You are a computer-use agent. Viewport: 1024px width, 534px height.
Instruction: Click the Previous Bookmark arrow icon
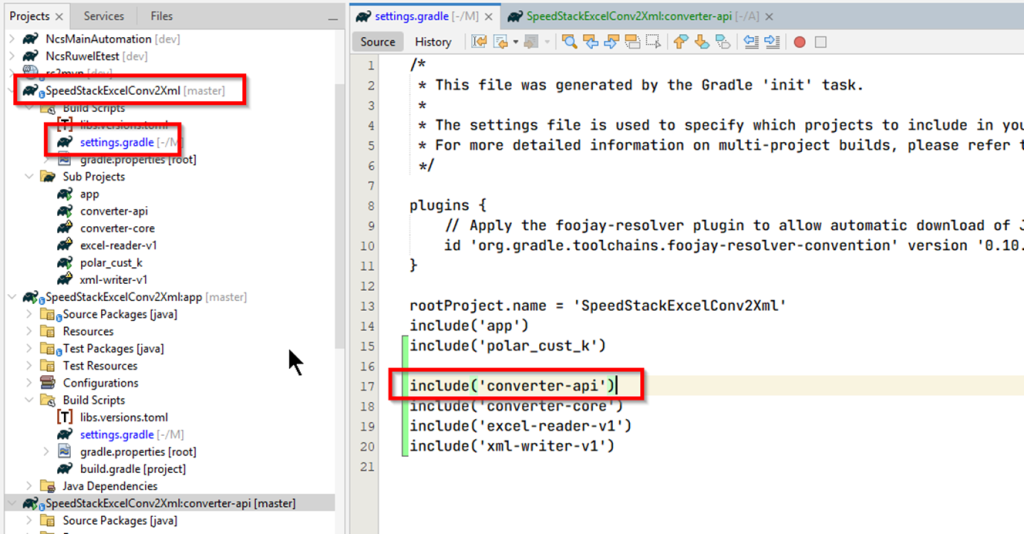coord(680,42)
